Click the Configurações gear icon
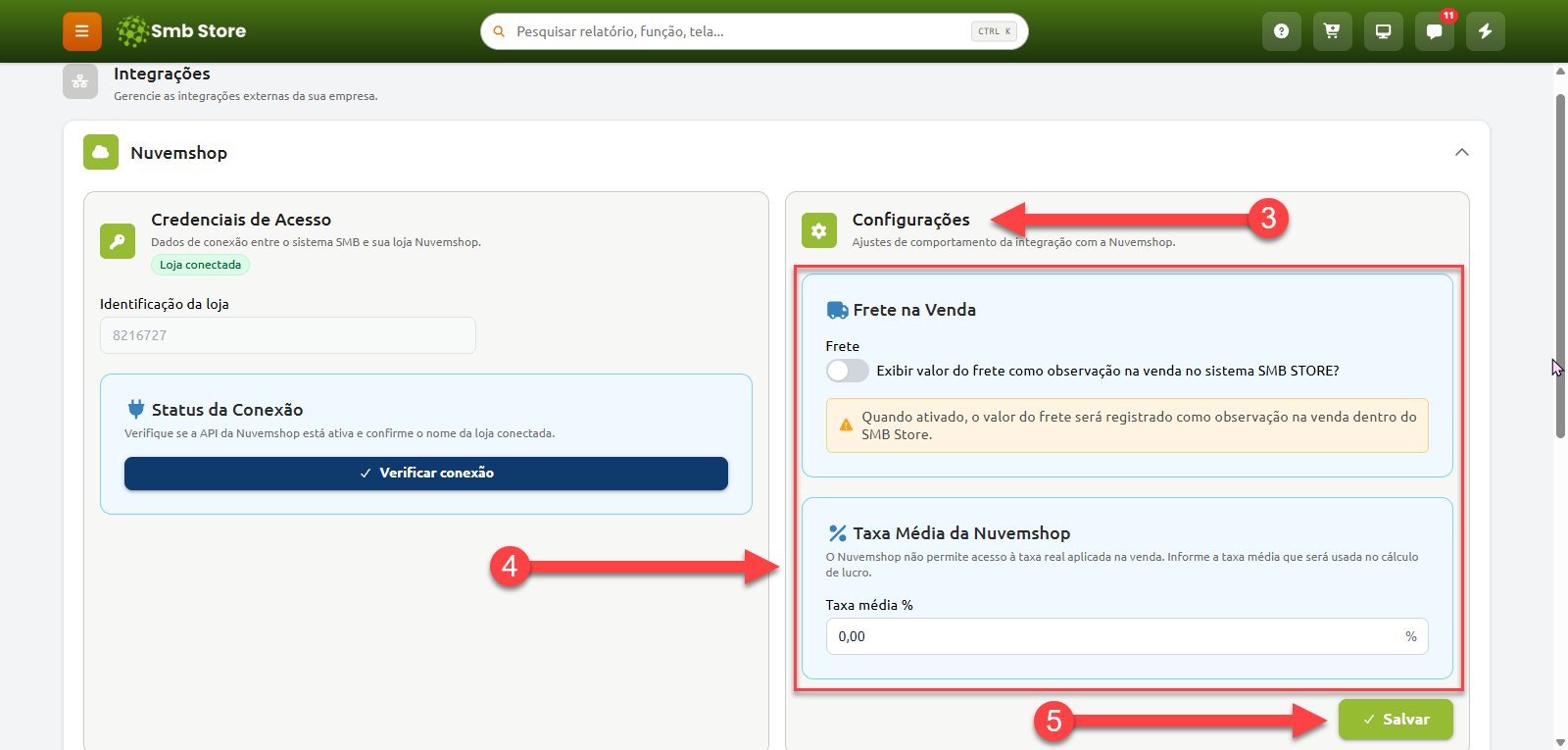This screenshot has height=750, width=1568. coord(819,231)
